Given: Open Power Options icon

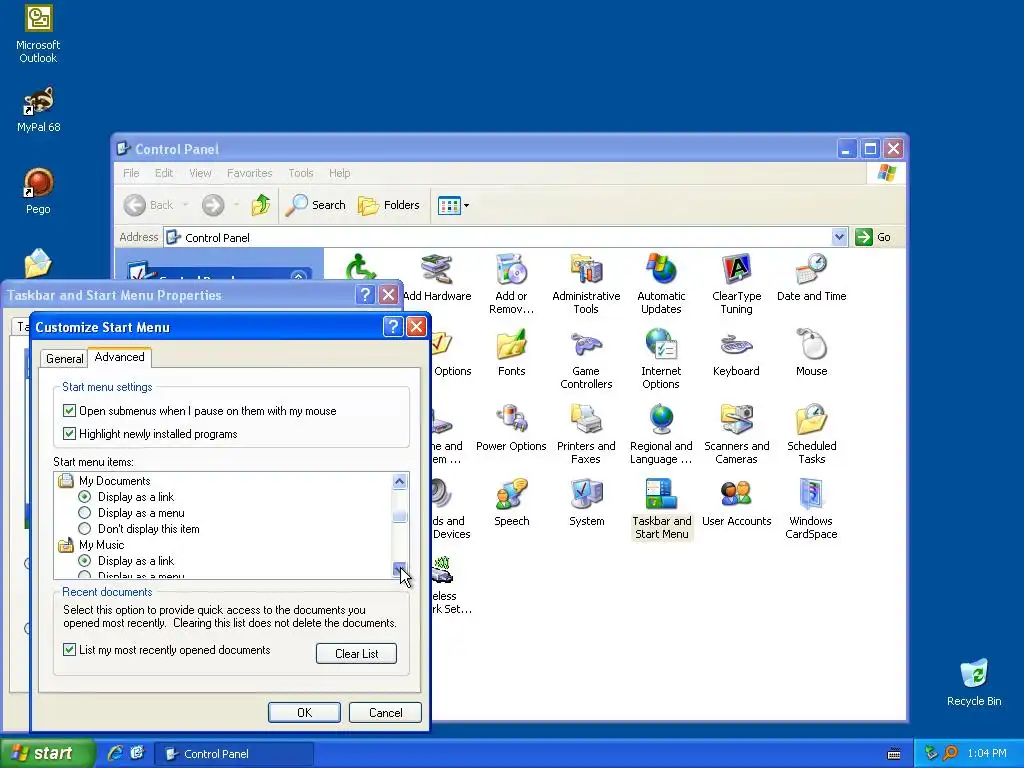Looking at the screenshot, I should [511, 428].
